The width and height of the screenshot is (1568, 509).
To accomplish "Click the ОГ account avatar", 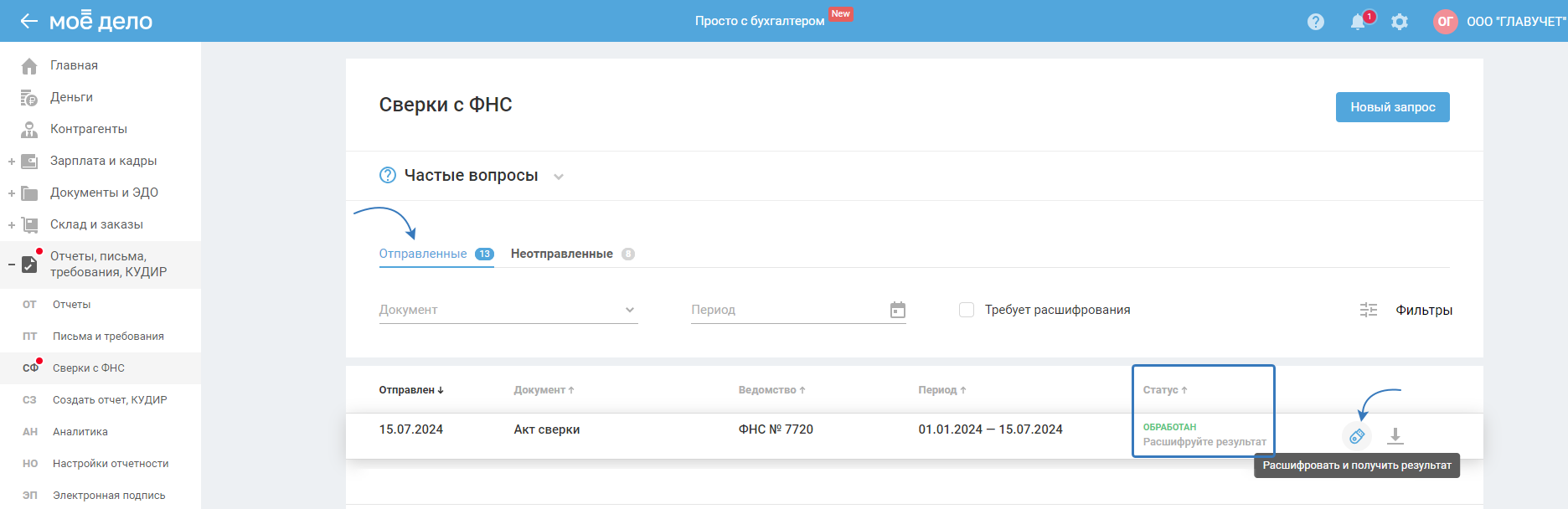I will click(1446, 22).
